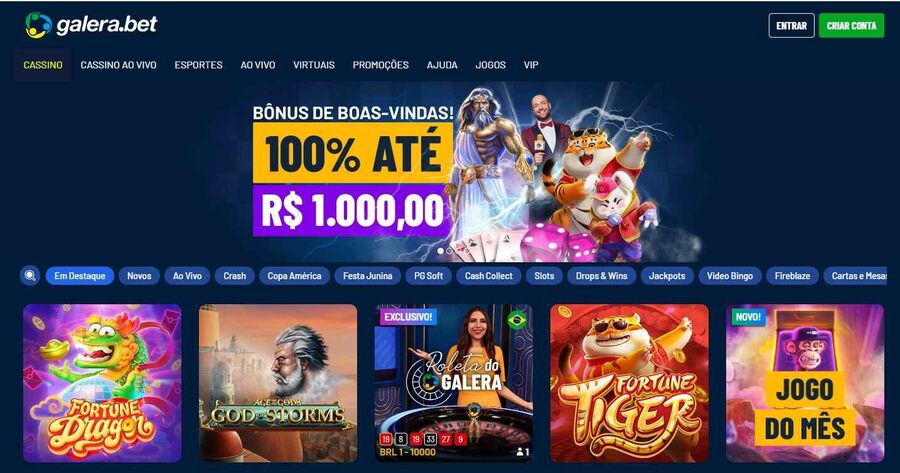This screenshot has height=473, width=900.
Task: Select the PG Soft filter chip
Action: (x=429, y=276)
